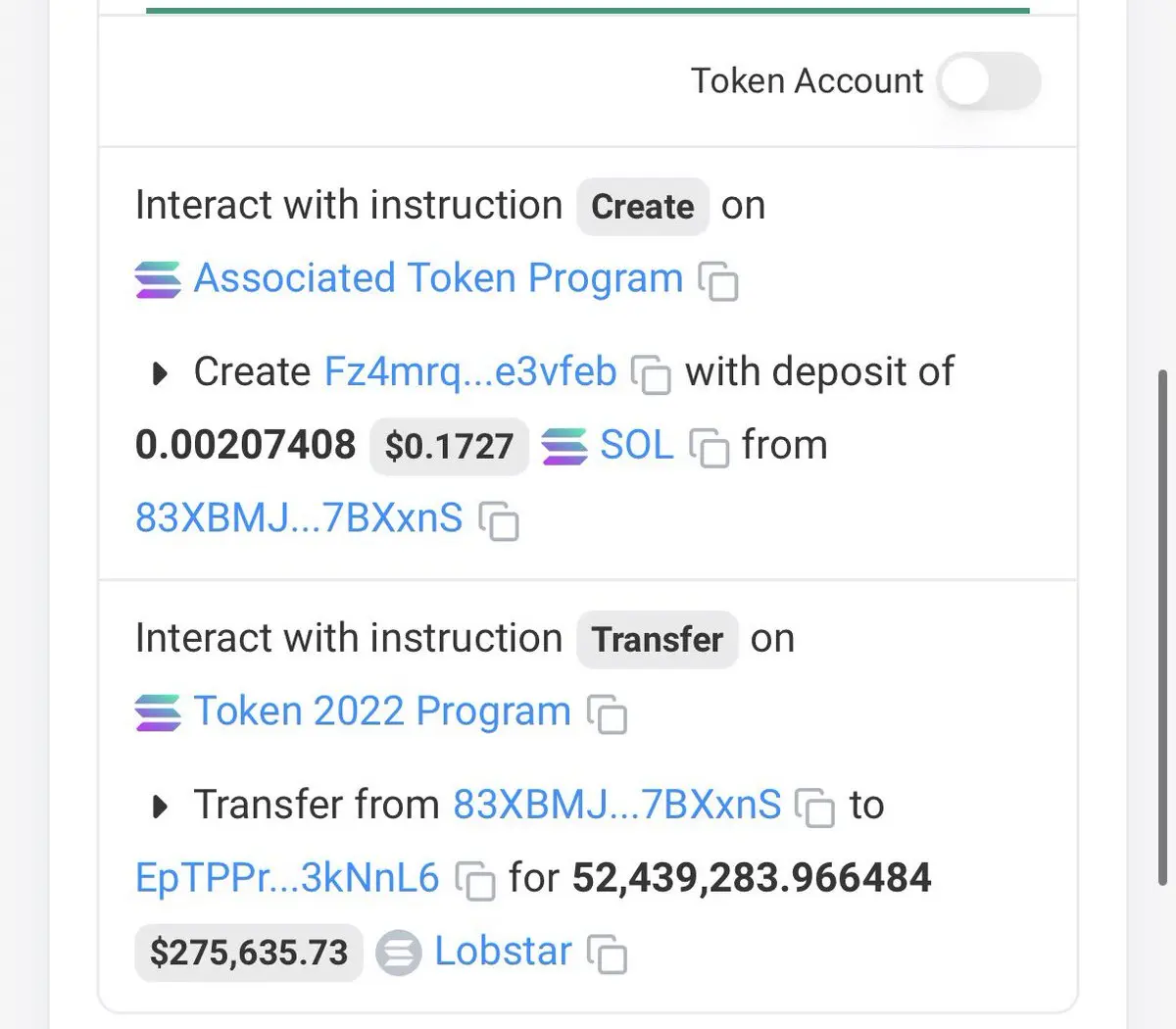Copy the 83XBMJ...7BXxnS address under Create
Viewport: 1176px width, 1029px height.
coord(499,520)
